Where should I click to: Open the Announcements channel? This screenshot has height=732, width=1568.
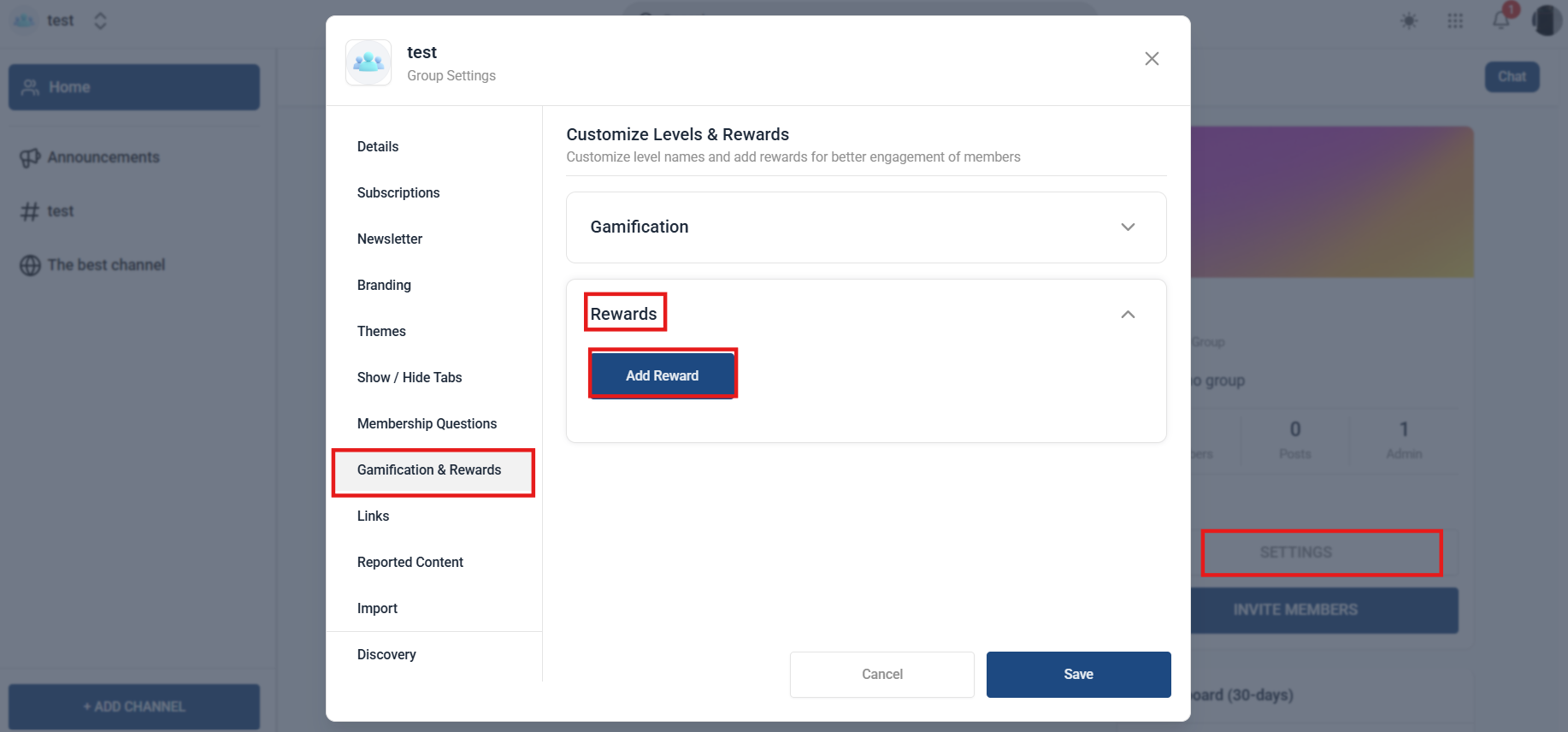(103, 157)
